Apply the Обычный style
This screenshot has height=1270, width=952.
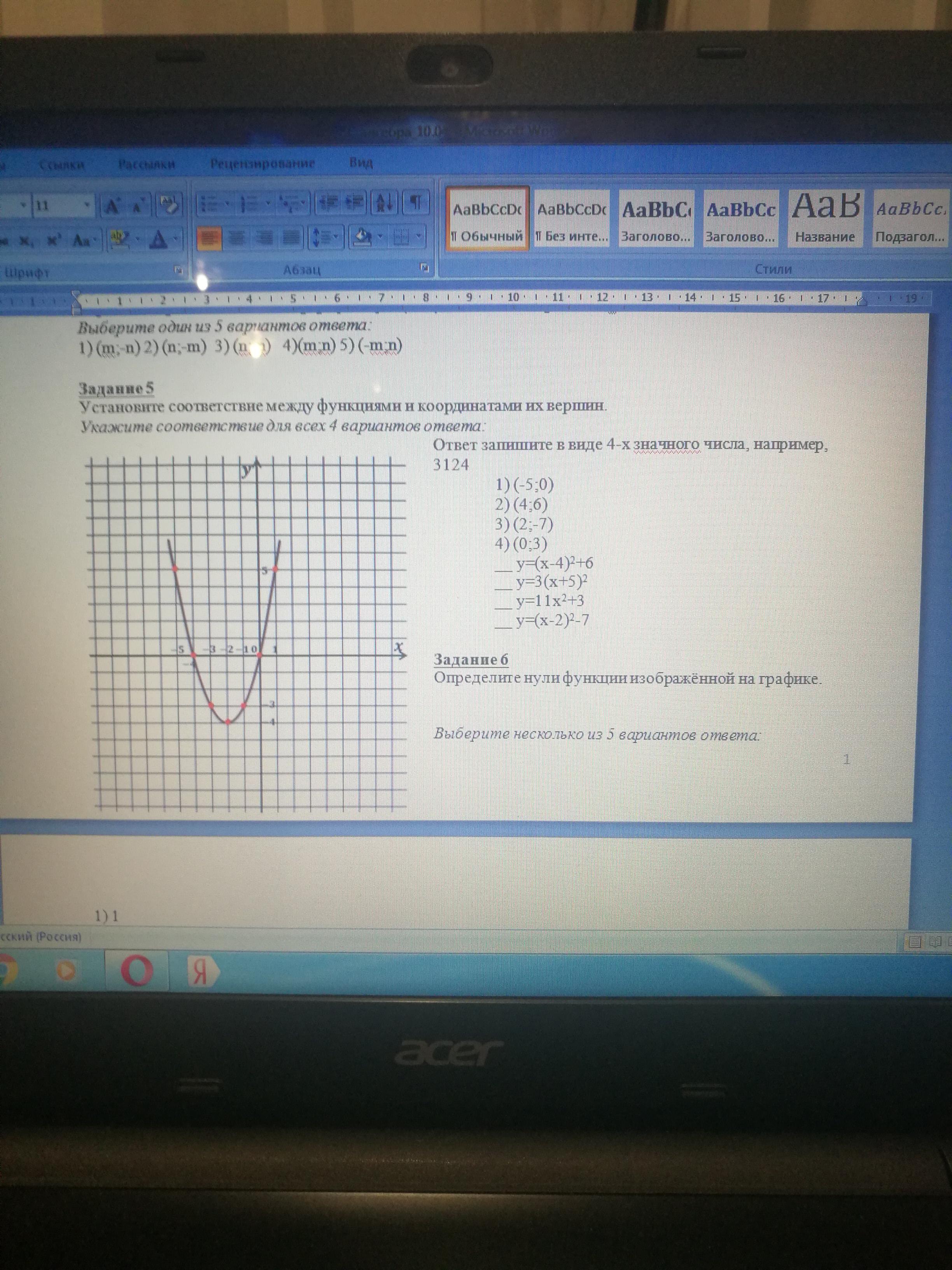[x=487, y=219]
